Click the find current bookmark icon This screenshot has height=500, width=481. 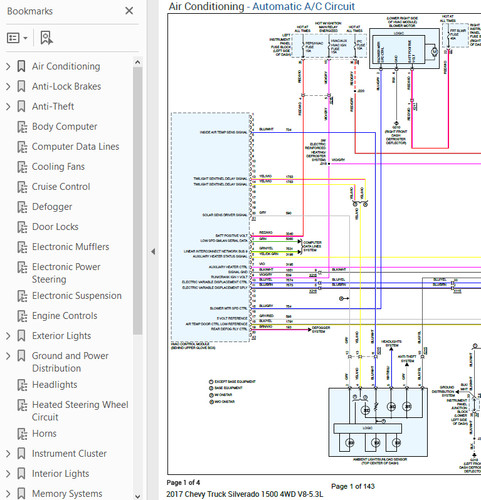[x=46, y=38]
